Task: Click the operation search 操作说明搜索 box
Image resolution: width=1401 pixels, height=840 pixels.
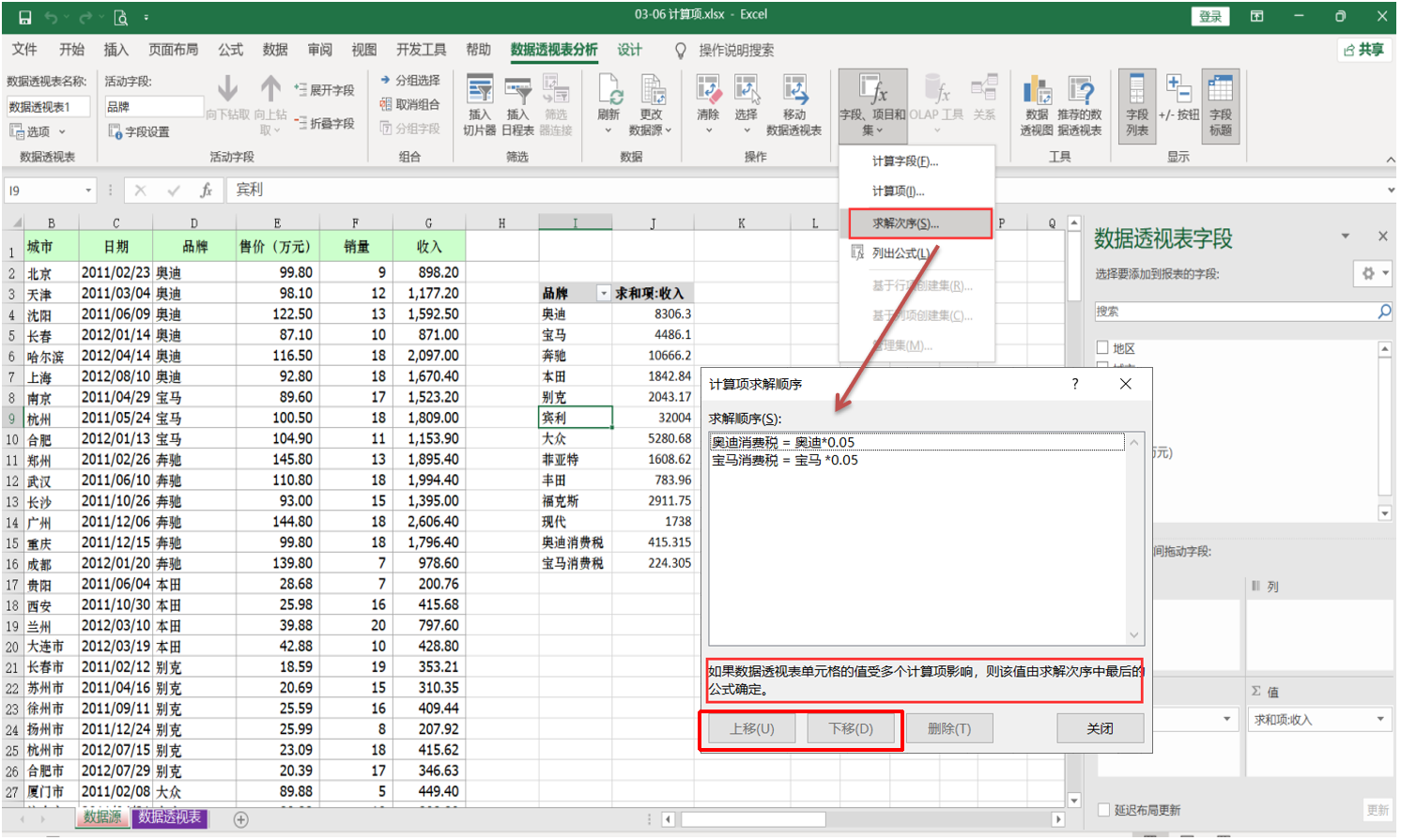Action: [736, 50]
